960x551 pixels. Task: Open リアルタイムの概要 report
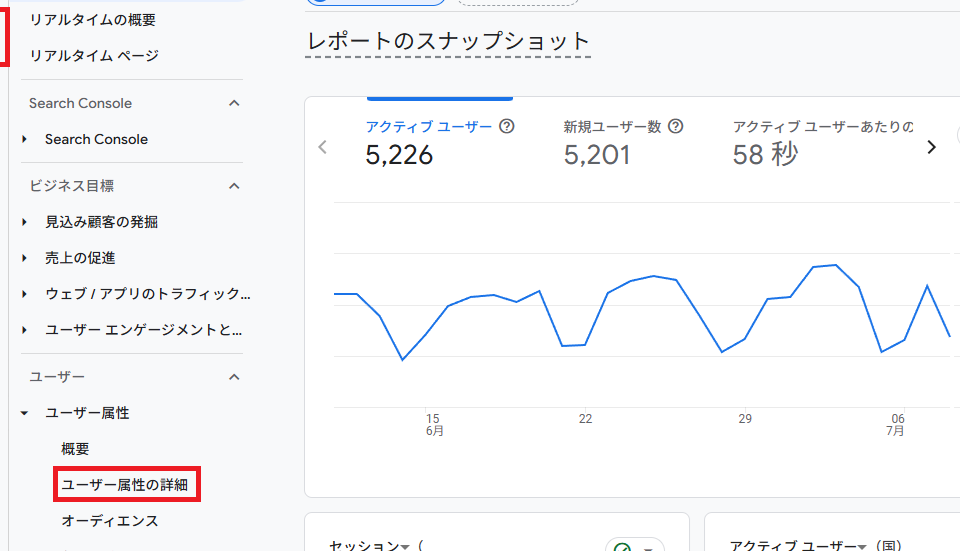click(92, 20)
